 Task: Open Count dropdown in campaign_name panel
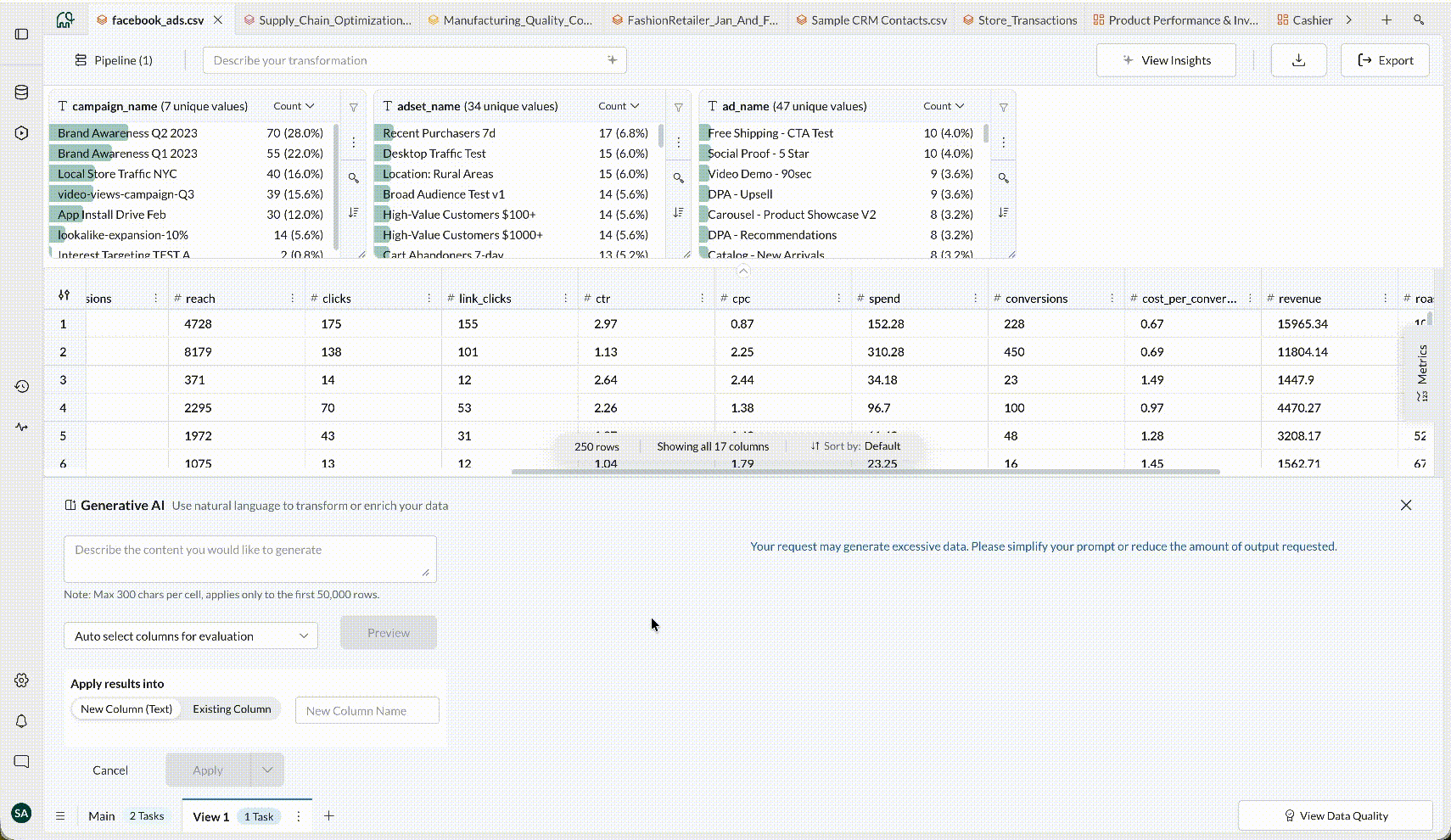coord(294,106)
